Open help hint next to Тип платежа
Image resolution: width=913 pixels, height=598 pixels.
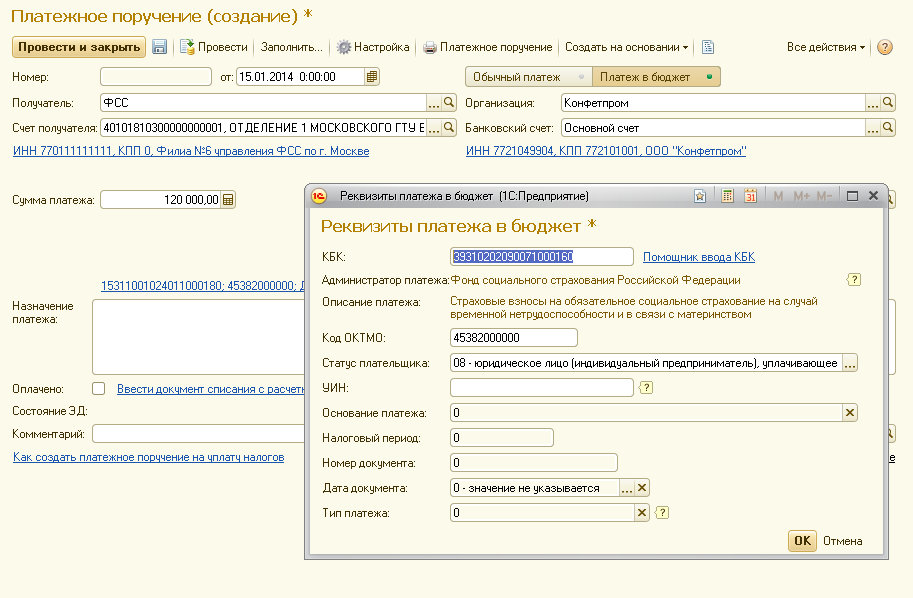(662, 512)
